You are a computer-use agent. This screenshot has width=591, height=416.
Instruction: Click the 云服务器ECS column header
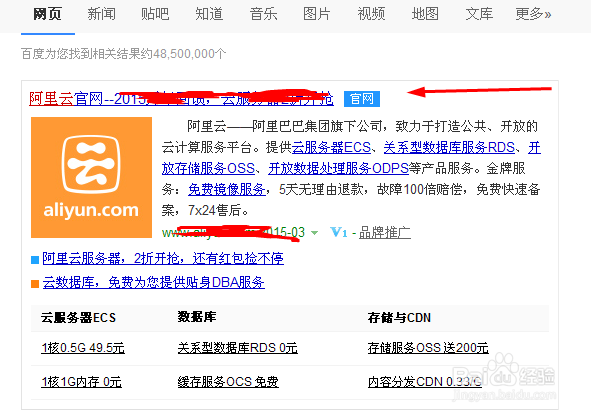78,318
